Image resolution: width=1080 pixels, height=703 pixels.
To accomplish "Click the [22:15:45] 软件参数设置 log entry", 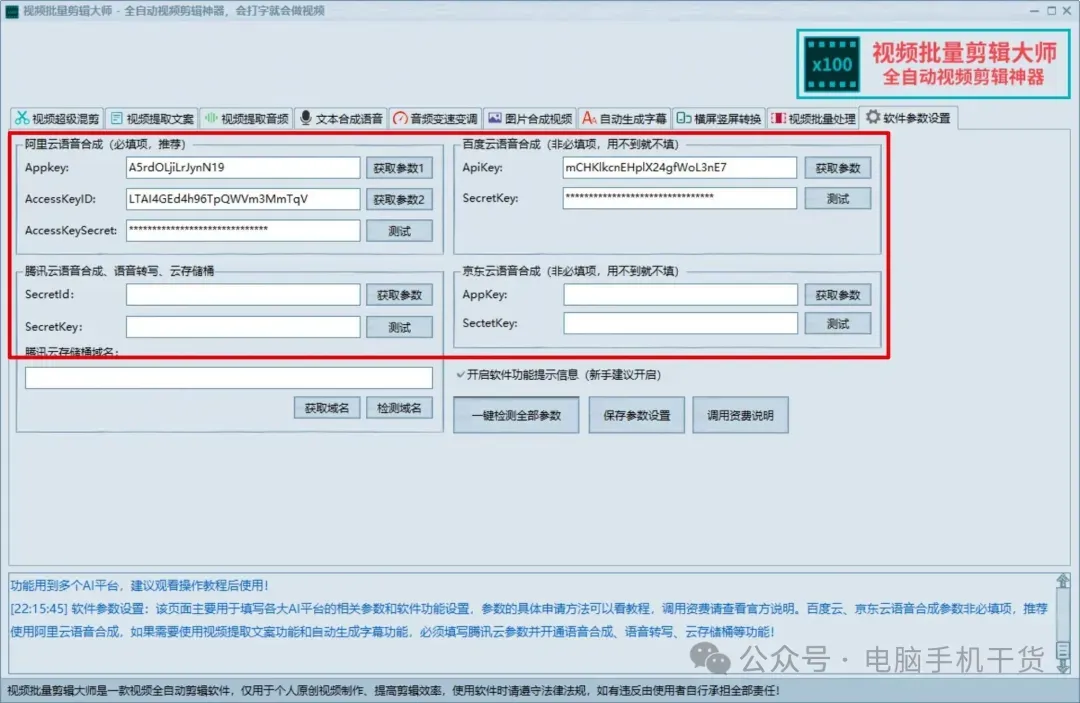I will click(529, 620).
